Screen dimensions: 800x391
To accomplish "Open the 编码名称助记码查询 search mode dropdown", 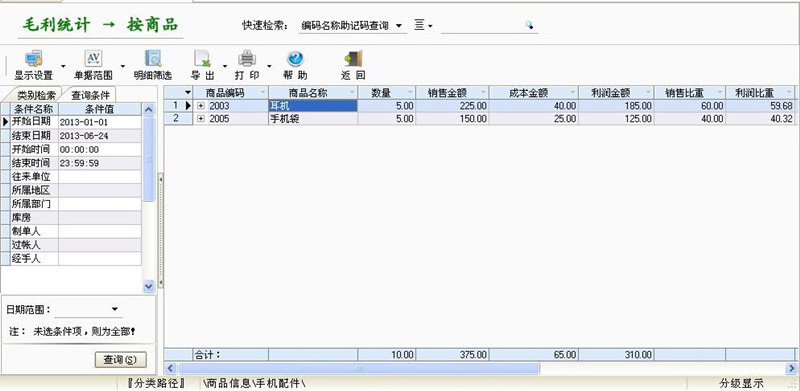I will (x=399, y=26).
